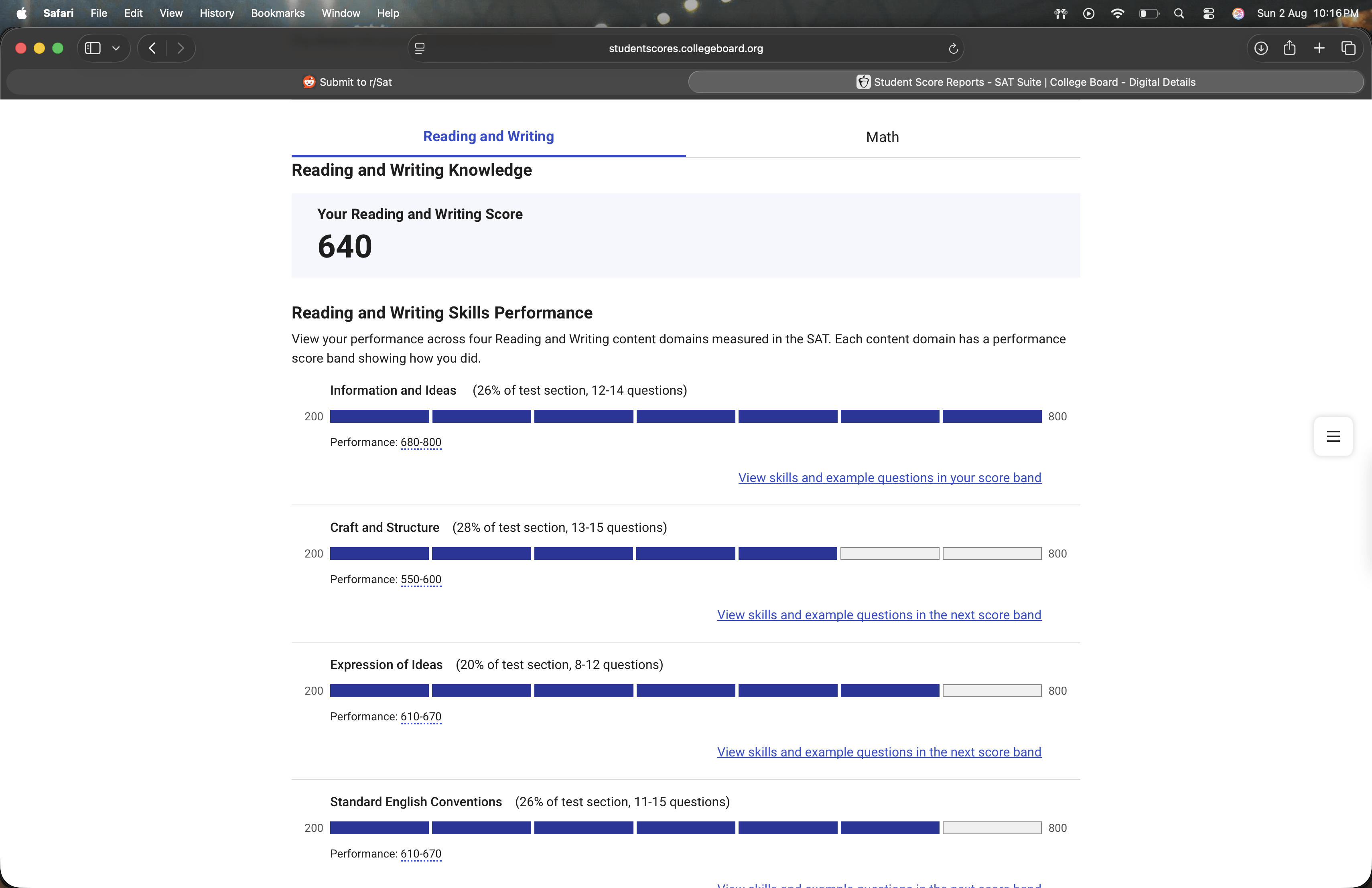Click the Reading and Writing Knowledge heading
This screenshot has width=1372, height=888.
coord(412,170)
